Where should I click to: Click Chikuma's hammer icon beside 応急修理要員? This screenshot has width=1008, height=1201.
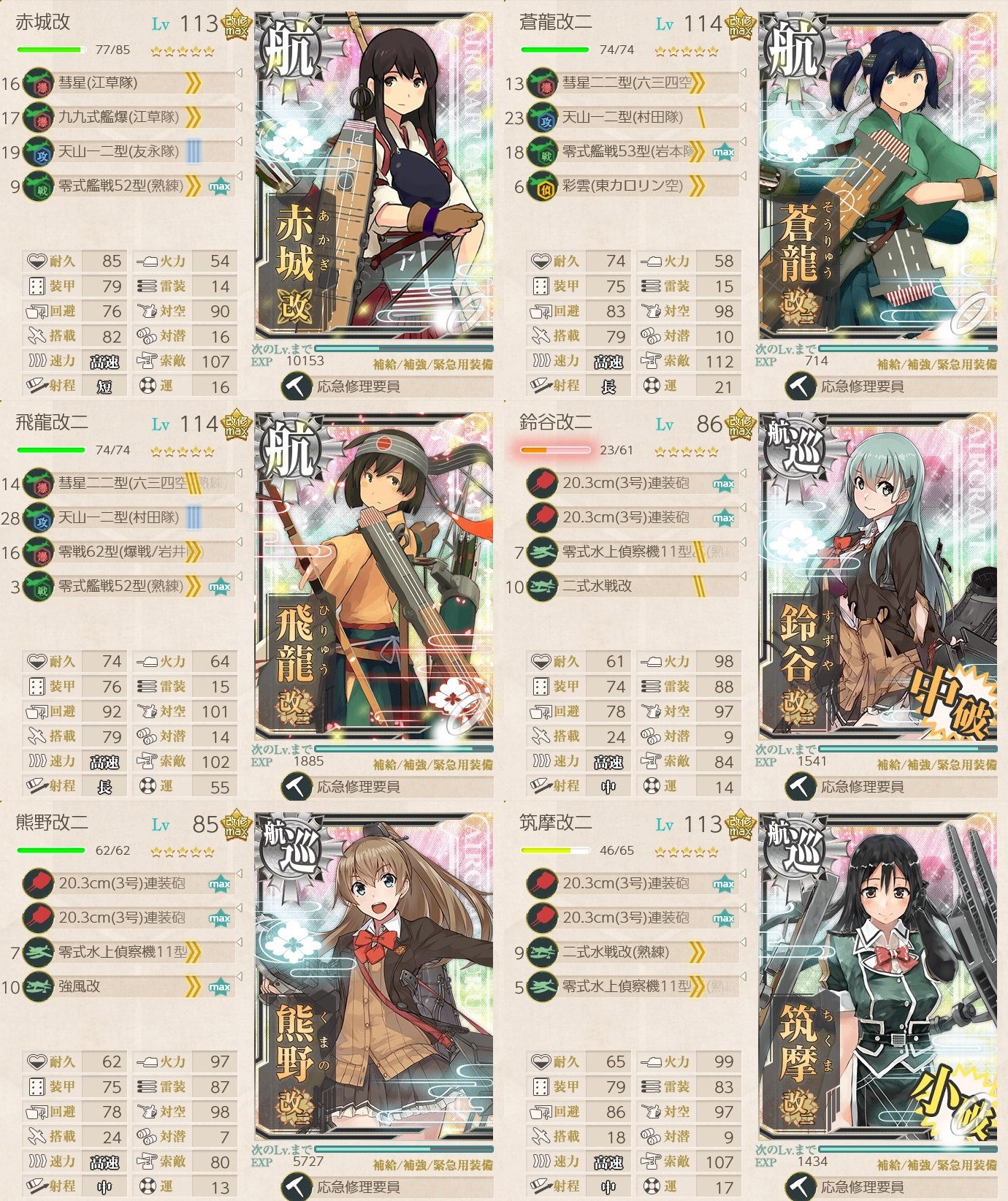(800, 1187)
